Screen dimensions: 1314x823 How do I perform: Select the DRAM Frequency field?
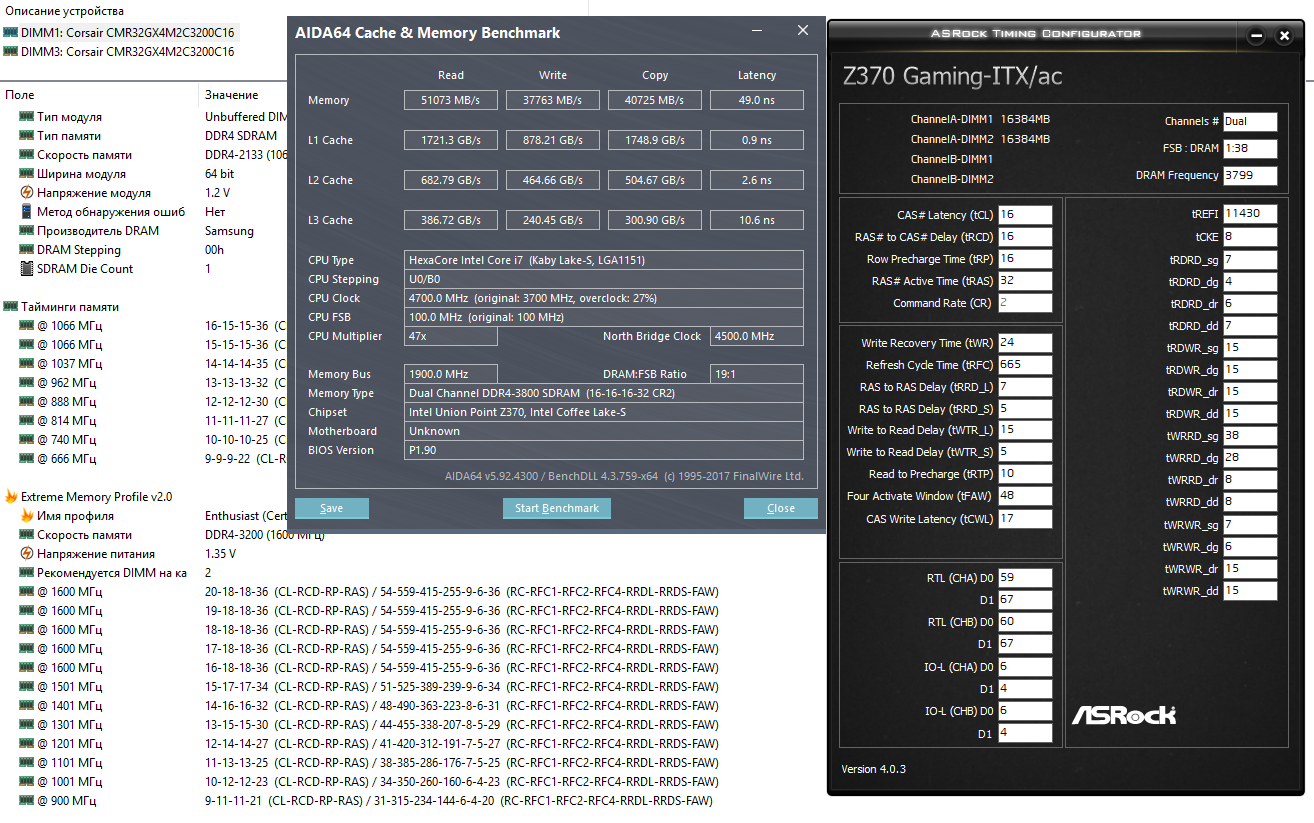tap(1250, 176)
